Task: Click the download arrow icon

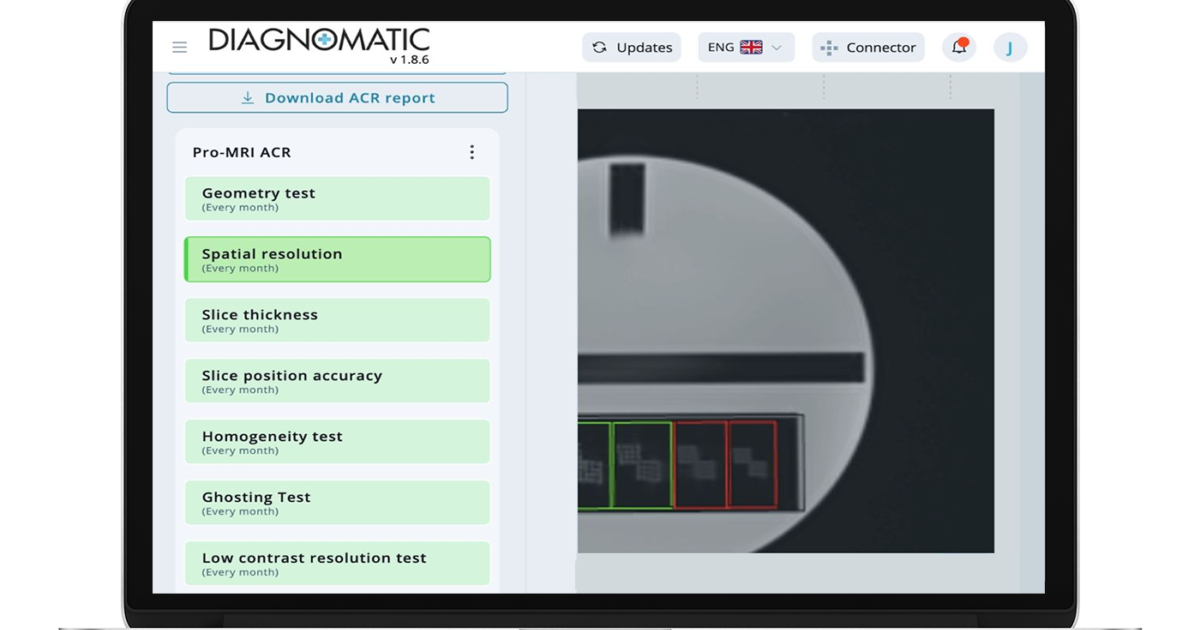Action: click(x=248, y=98)
